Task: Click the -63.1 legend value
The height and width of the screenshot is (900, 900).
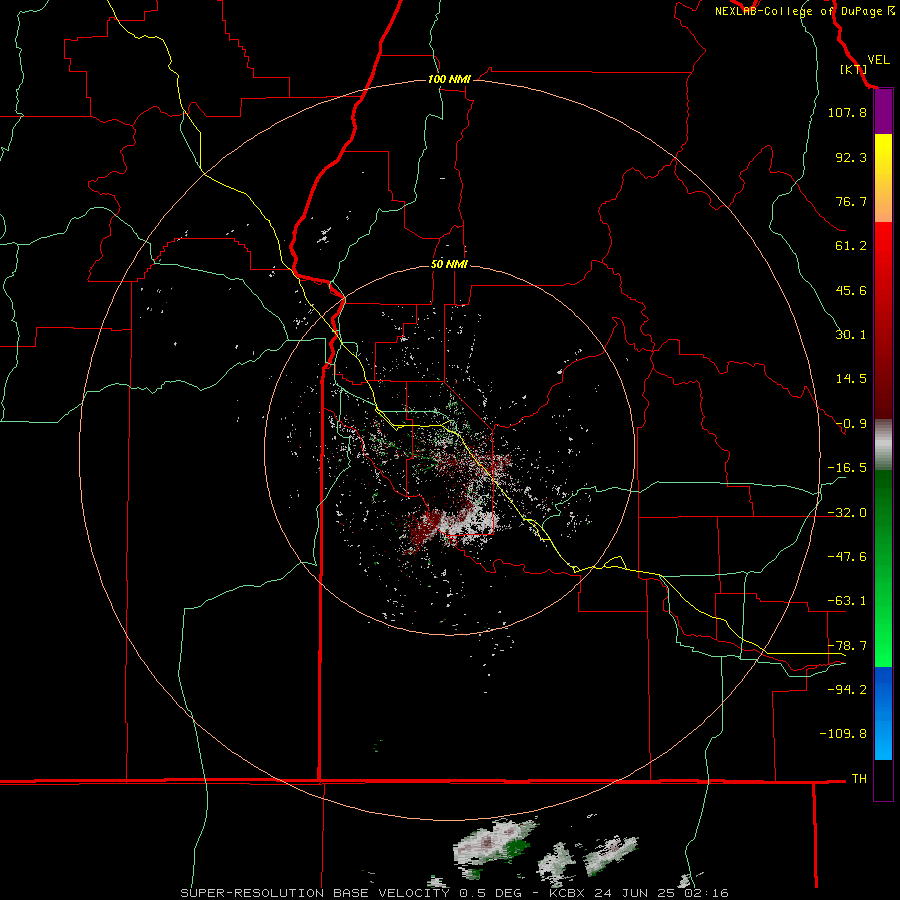Action: tap(847, 601)
